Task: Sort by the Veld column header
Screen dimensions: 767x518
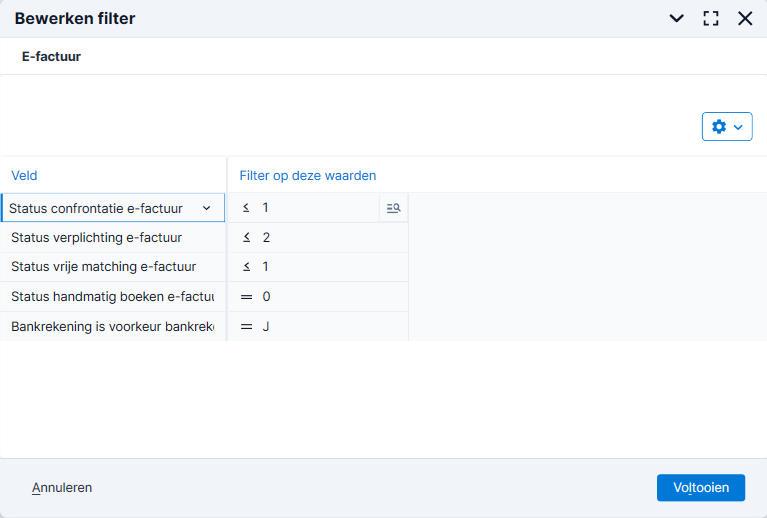Action: click(x=24, y=176)
